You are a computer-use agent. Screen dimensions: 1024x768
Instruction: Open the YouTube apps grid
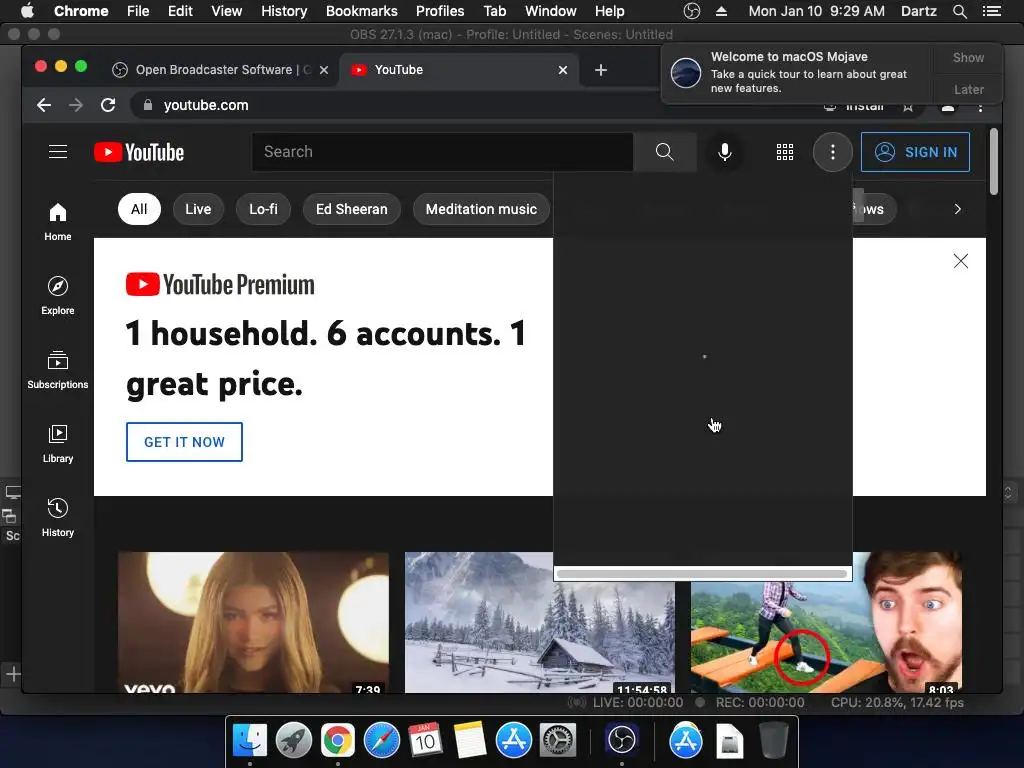[784, 152]
